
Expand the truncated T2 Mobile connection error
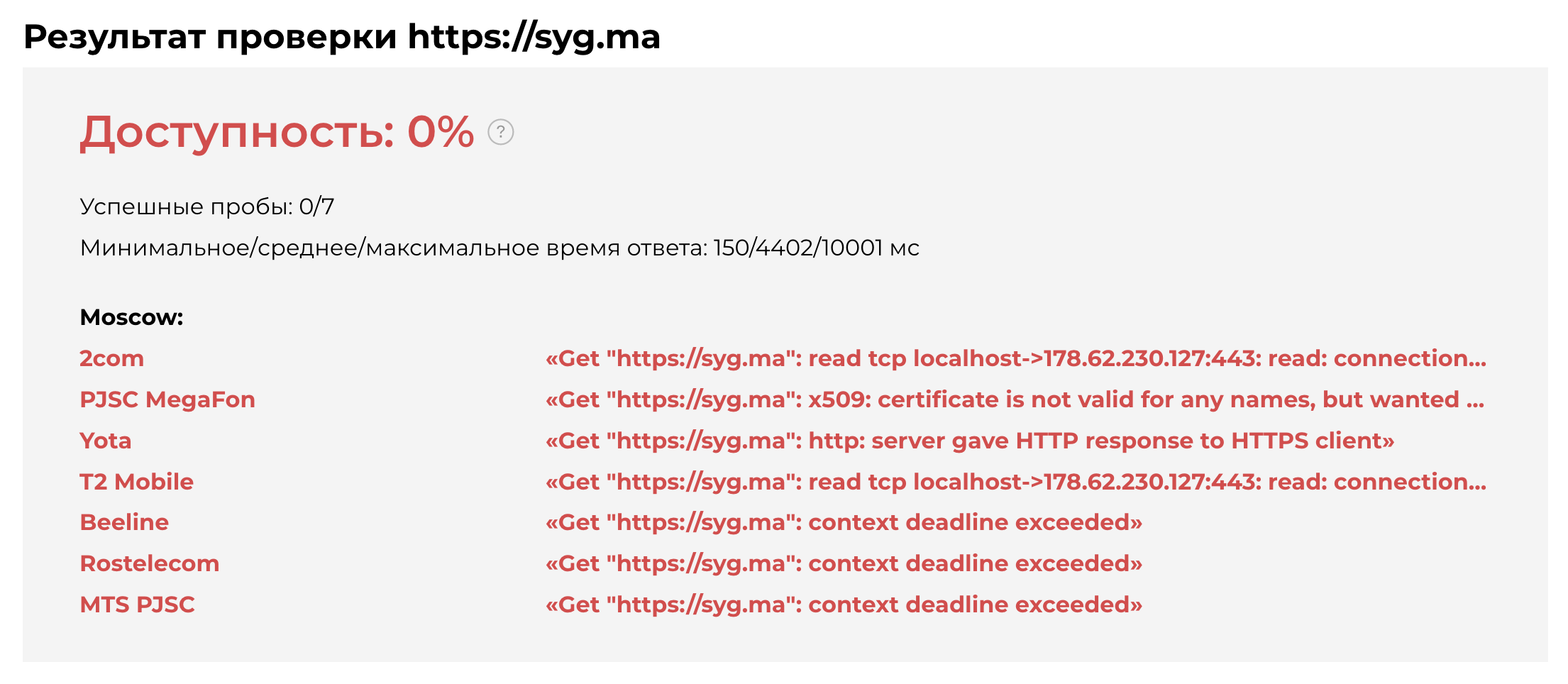pyautogui.click(x=1015, y=482)
